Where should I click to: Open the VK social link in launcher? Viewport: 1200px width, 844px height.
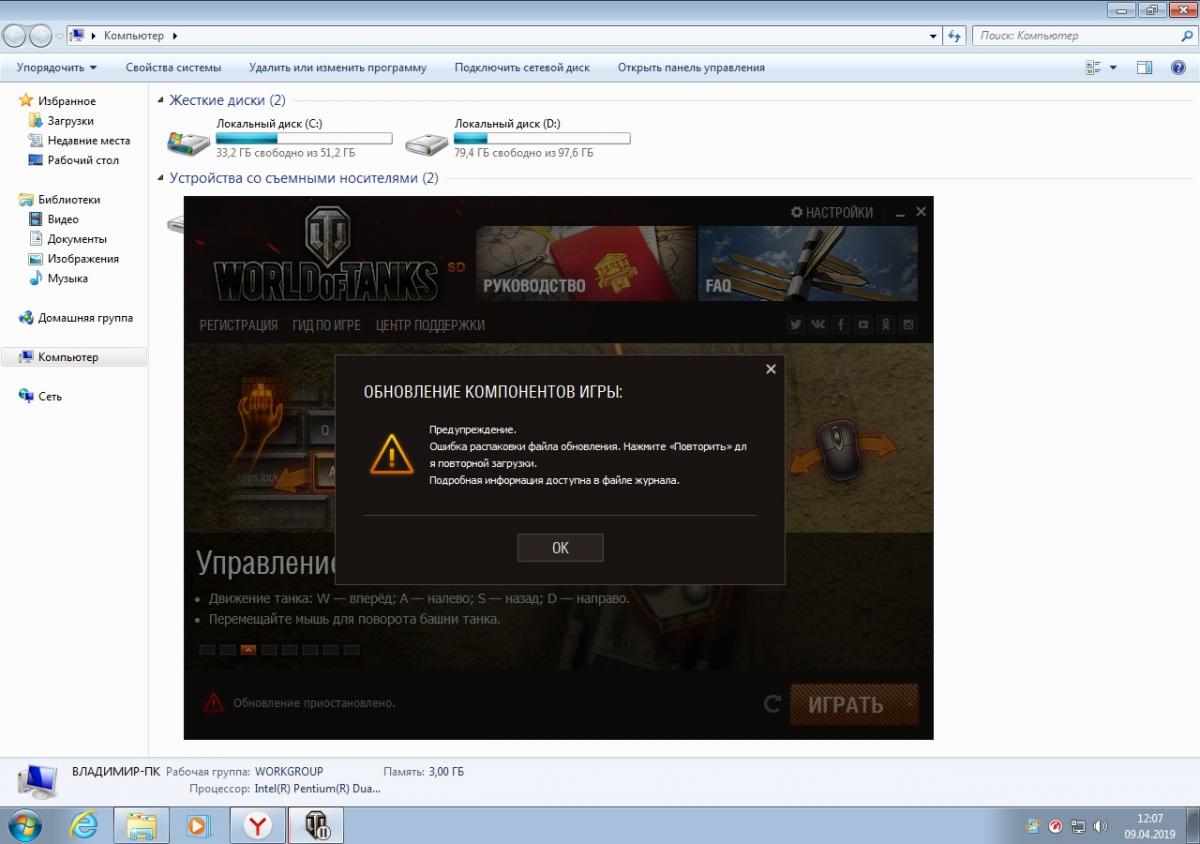[x=818, y=324]
